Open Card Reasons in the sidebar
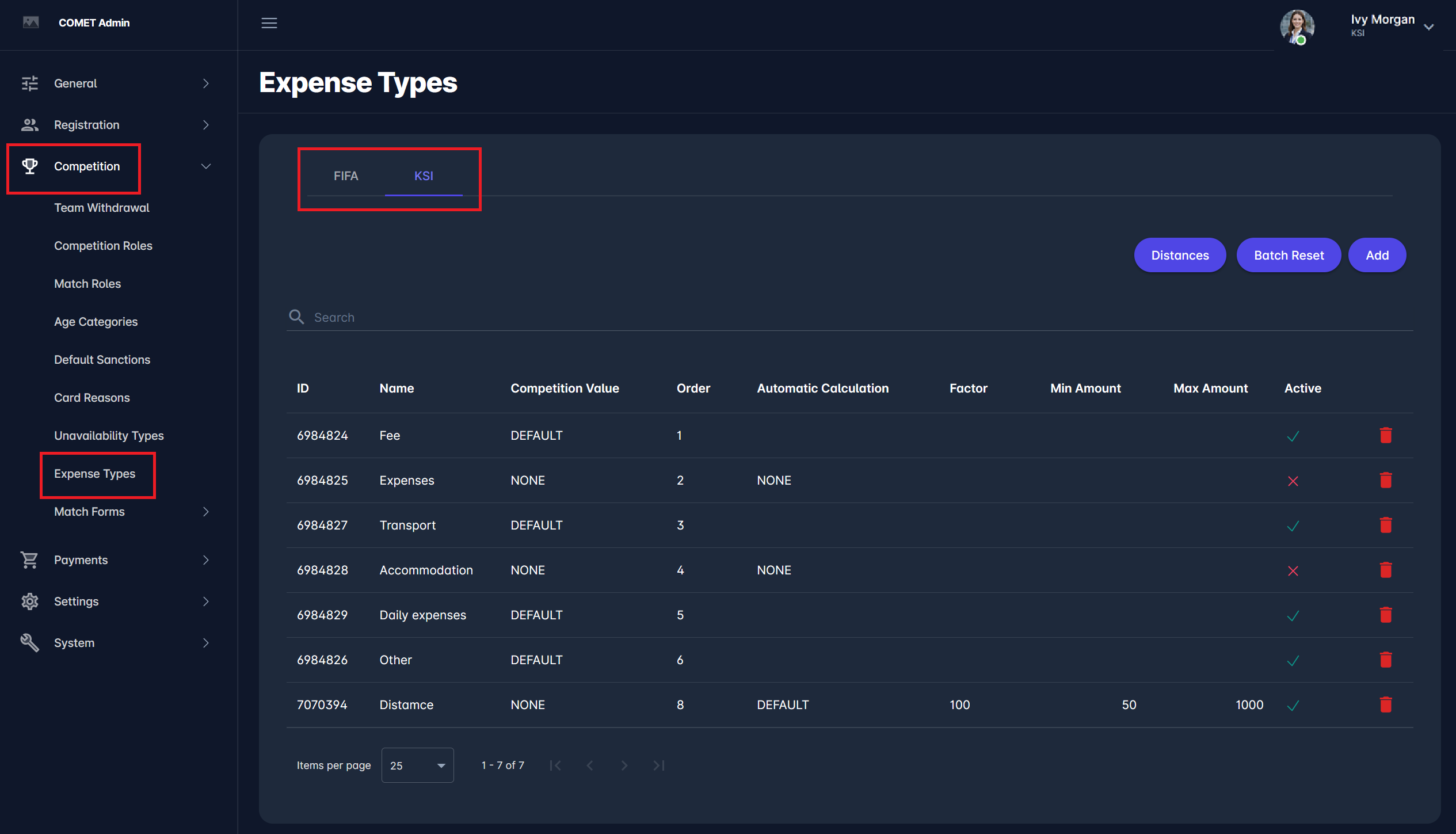The width and height of the screenshot is (1456, 834). (92, 398)
